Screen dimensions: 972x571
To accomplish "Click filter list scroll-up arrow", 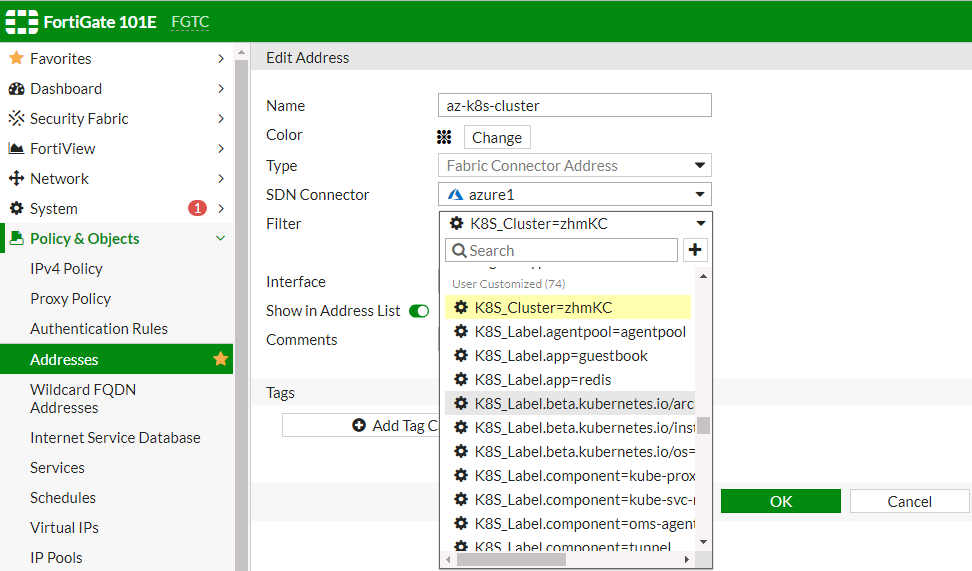I will 703,277.
